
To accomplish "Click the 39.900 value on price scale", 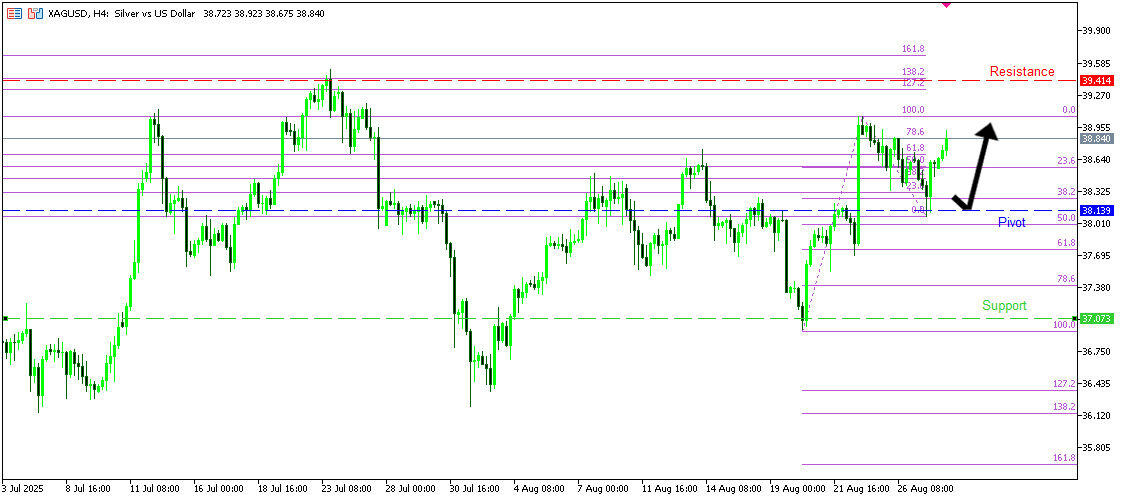I will (x=1098, y=31).
